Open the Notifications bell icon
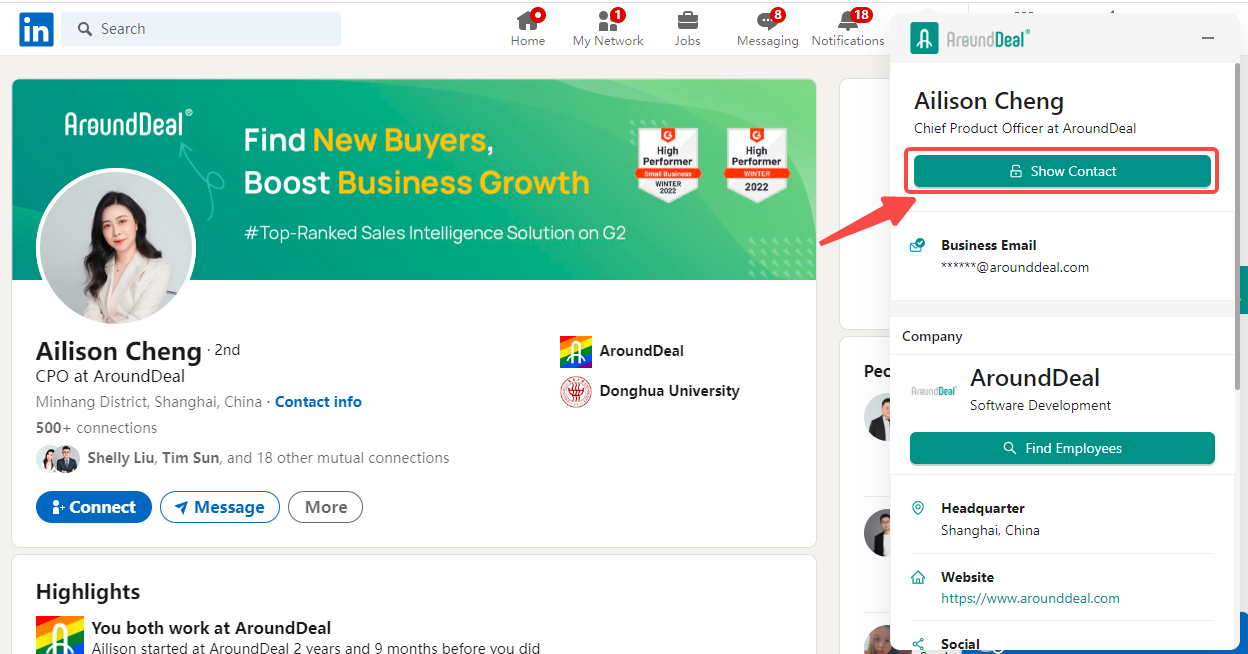Viewport: 1248px width, 654px height. point(847,21)
